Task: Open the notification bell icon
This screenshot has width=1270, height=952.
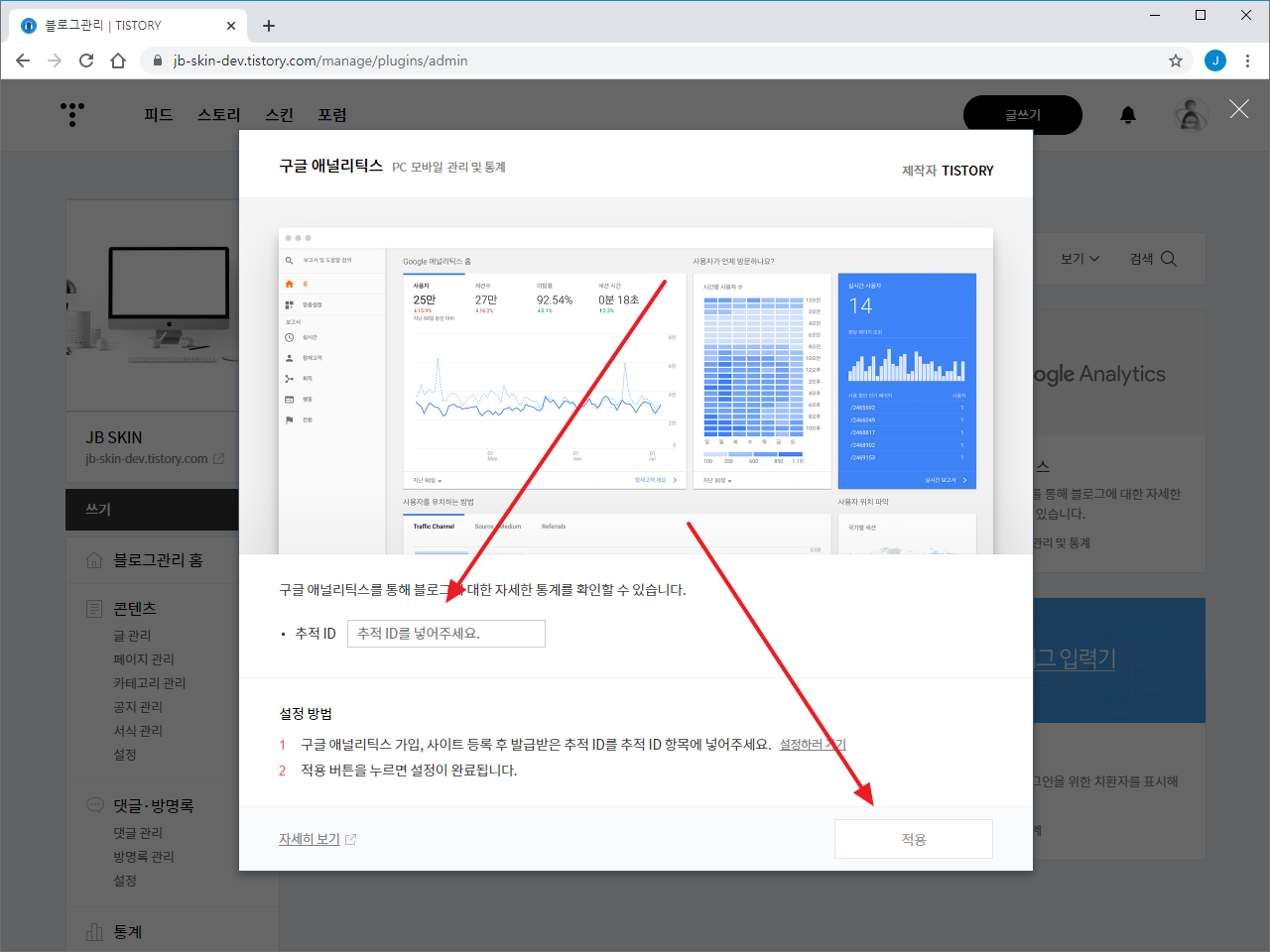Action: [1128, 115]
